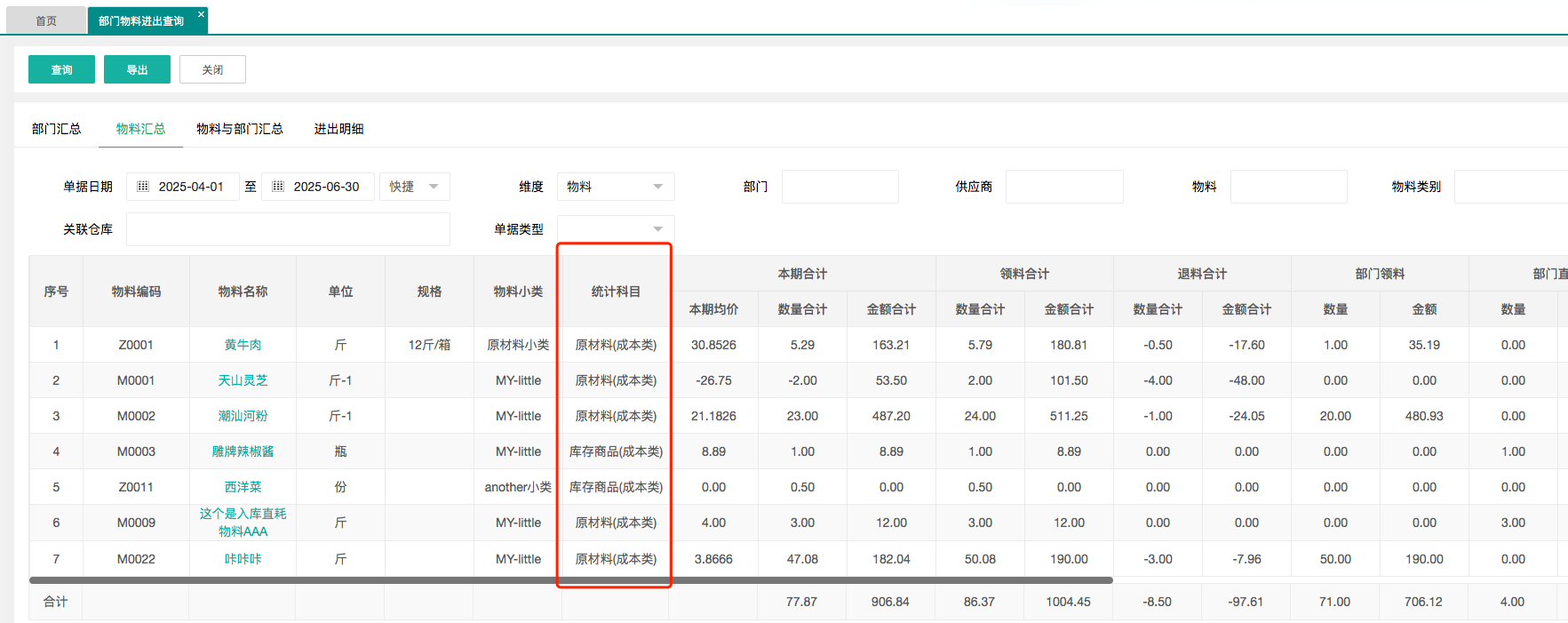Click the horizontal table scrollbar

click(570, 580)
